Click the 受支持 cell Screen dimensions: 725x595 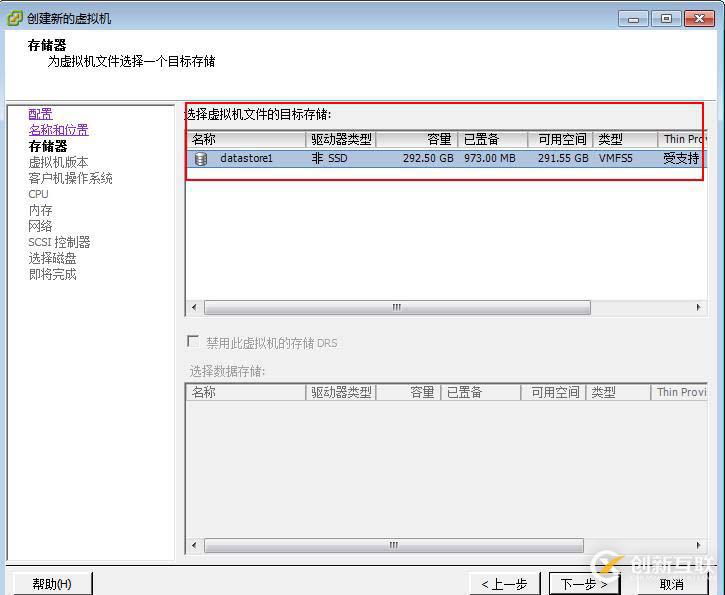pyautogui.click(x=681, y=158)
